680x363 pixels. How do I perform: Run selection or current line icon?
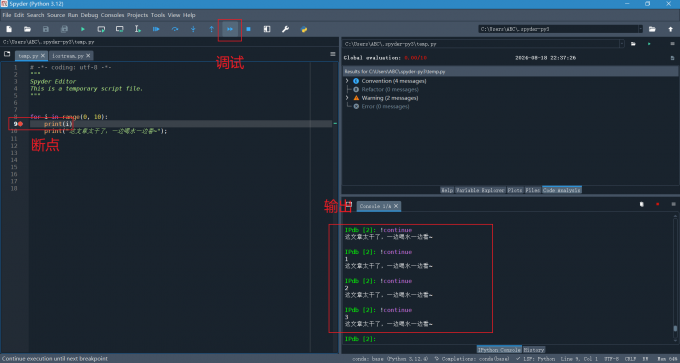coord(137,29)
